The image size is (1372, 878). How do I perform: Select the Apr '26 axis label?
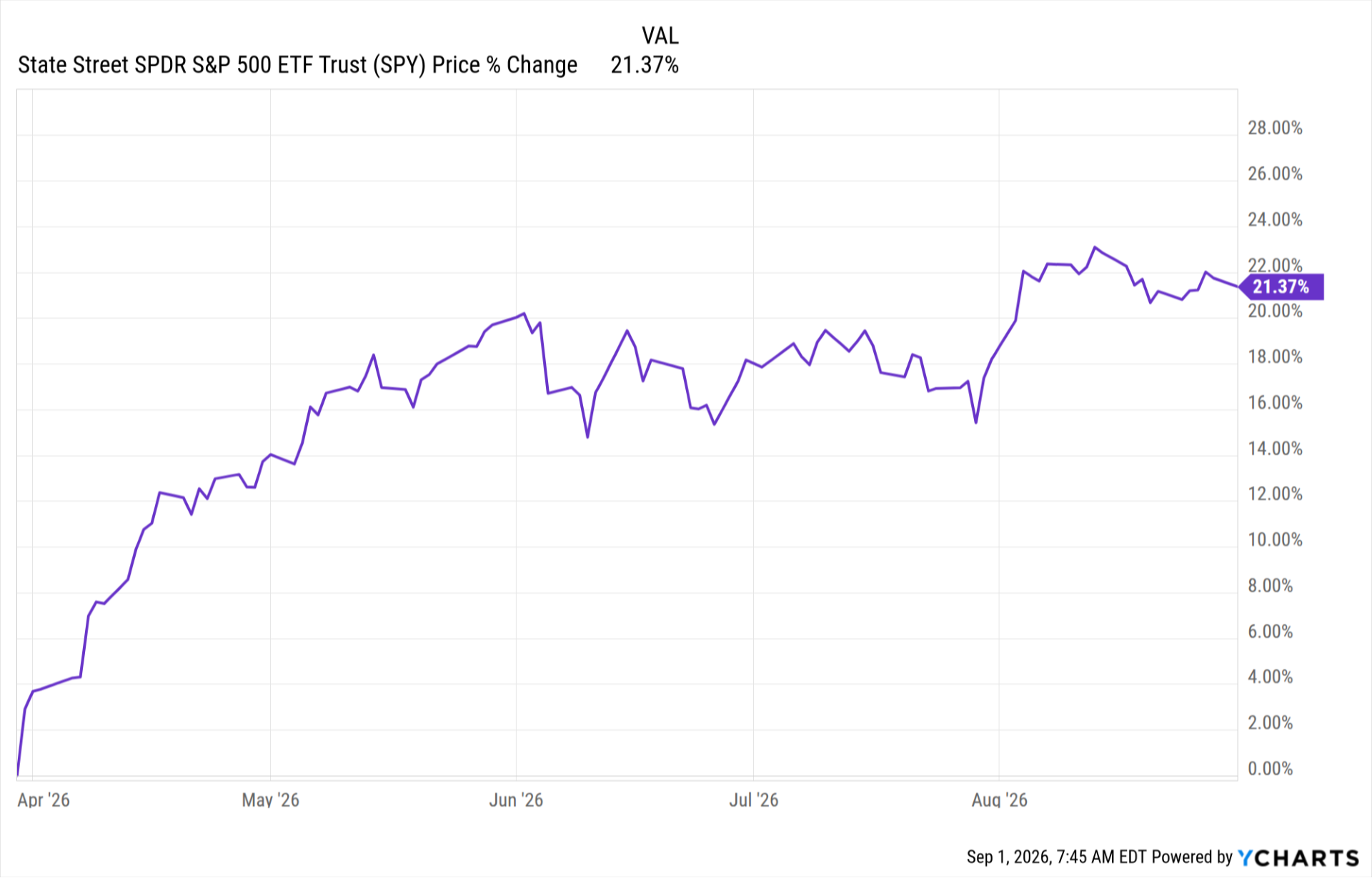pyautogui.click(x=44, y=799)
